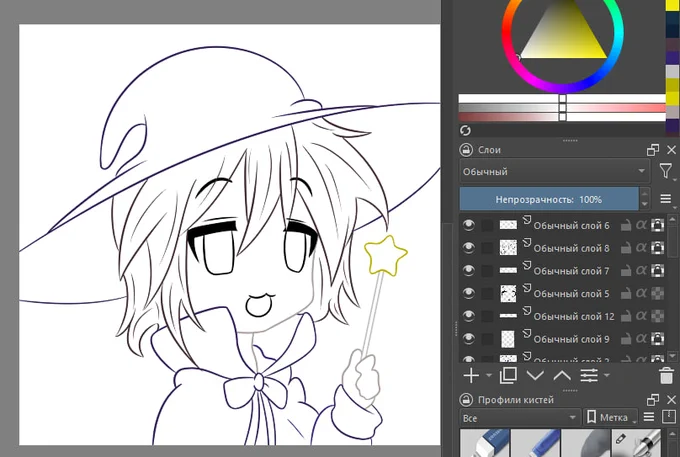The width and height of the screenshot is (680, 457).
Task: Click the thumbnail of Обычный слой 5
Action: [x=508, y=294]
